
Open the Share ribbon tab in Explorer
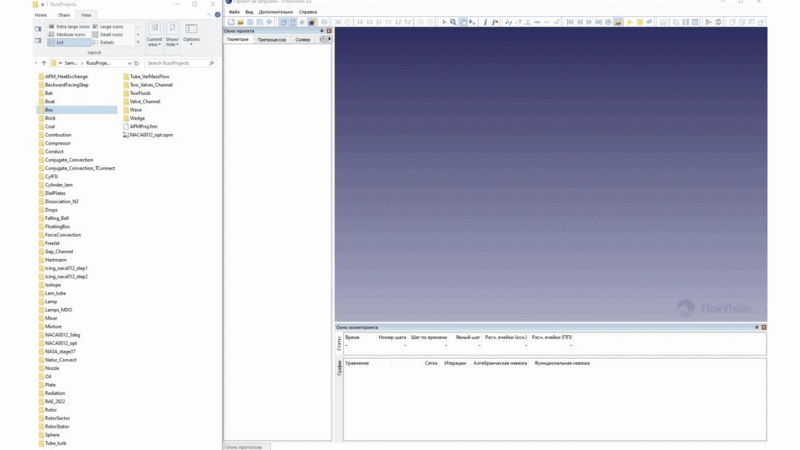pos(64,15)
